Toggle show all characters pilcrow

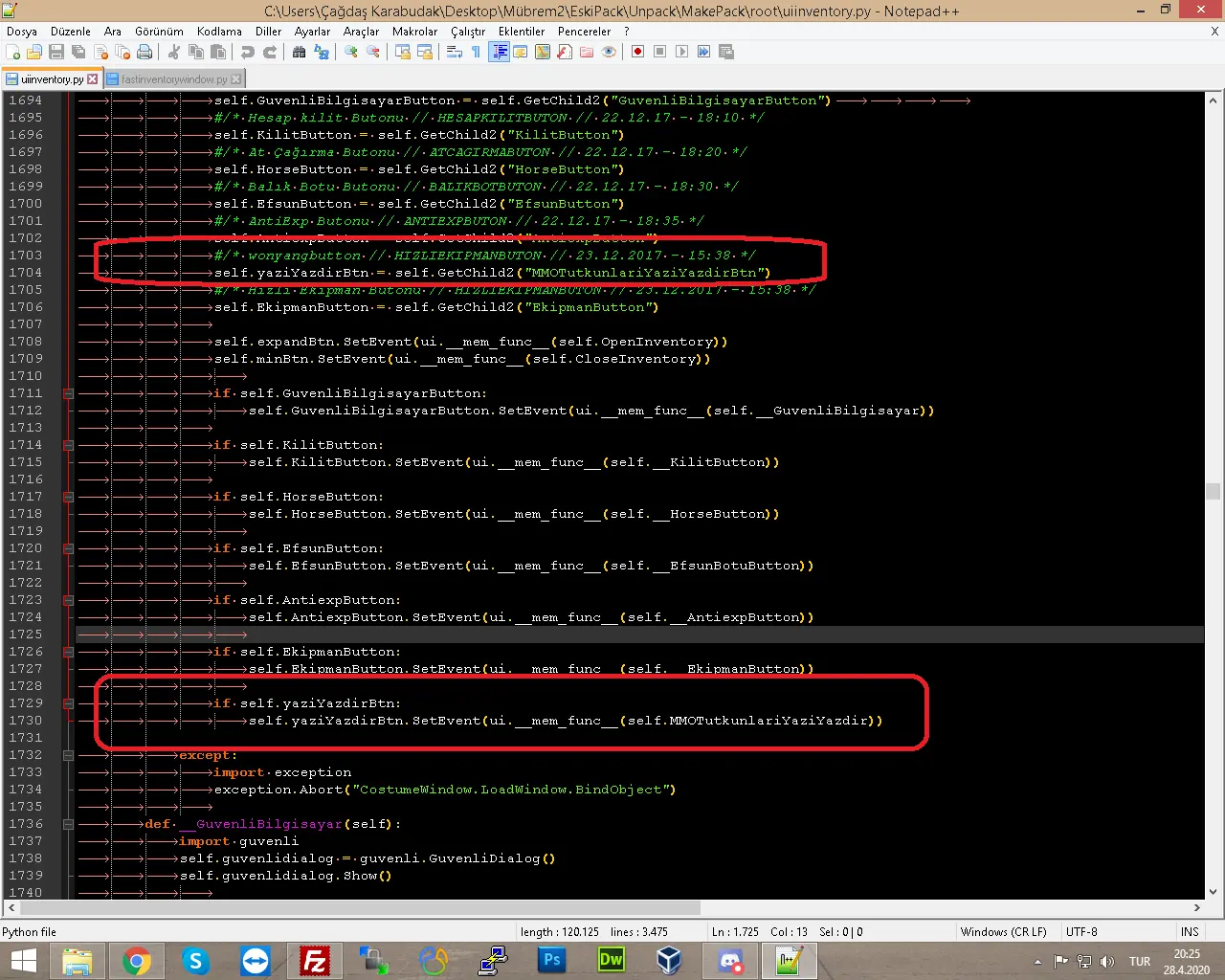pyautogui.click(x=477, y=52)
